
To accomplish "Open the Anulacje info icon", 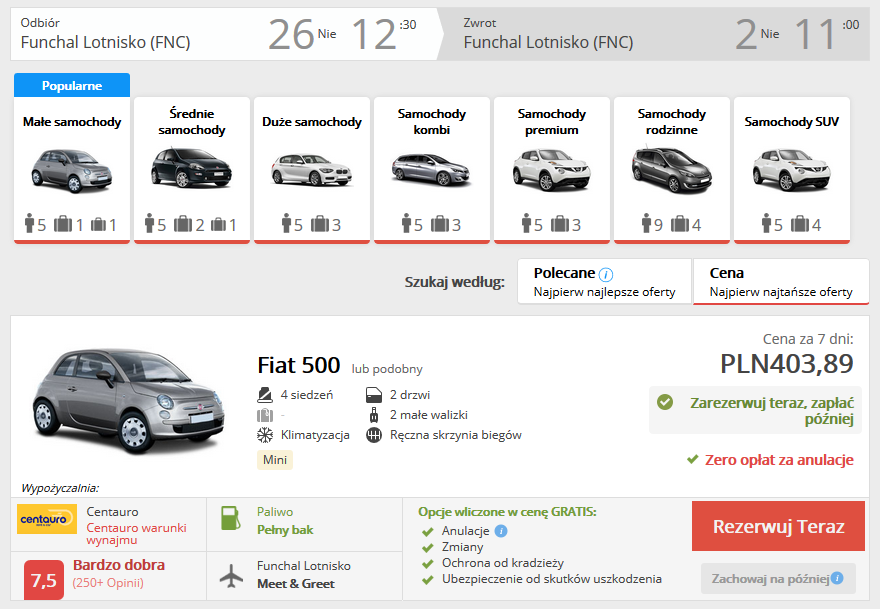I will [x=501, y=530].
